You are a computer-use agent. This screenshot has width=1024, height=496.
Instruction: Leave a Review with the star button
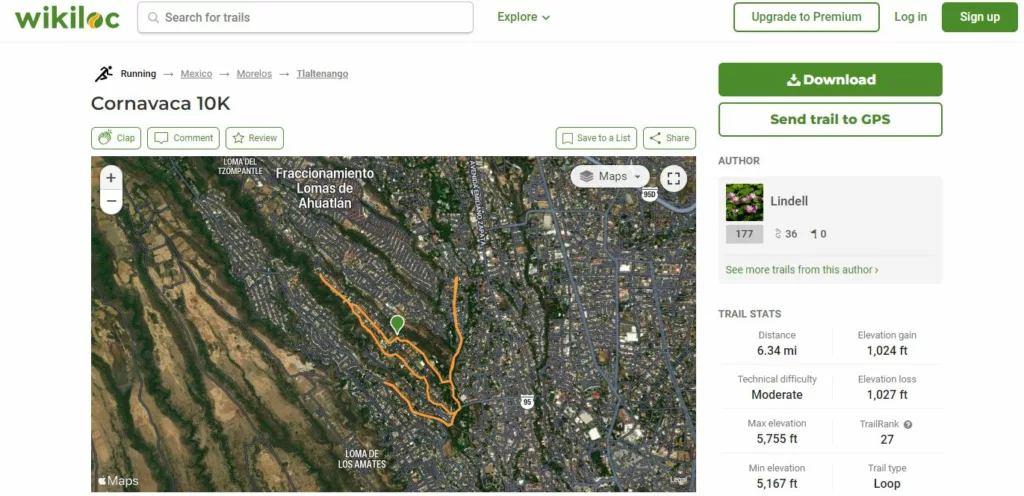pos(255,138)
